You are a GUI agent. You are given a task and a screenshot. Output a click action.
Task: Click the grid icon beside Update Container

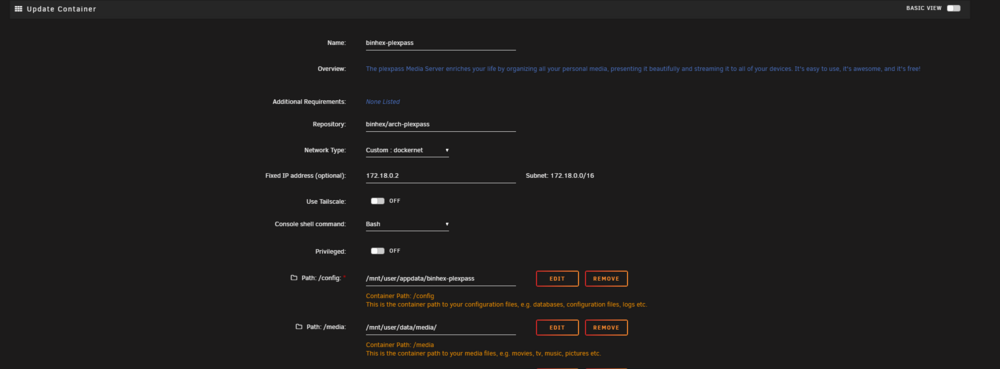(x=18, y=9)
